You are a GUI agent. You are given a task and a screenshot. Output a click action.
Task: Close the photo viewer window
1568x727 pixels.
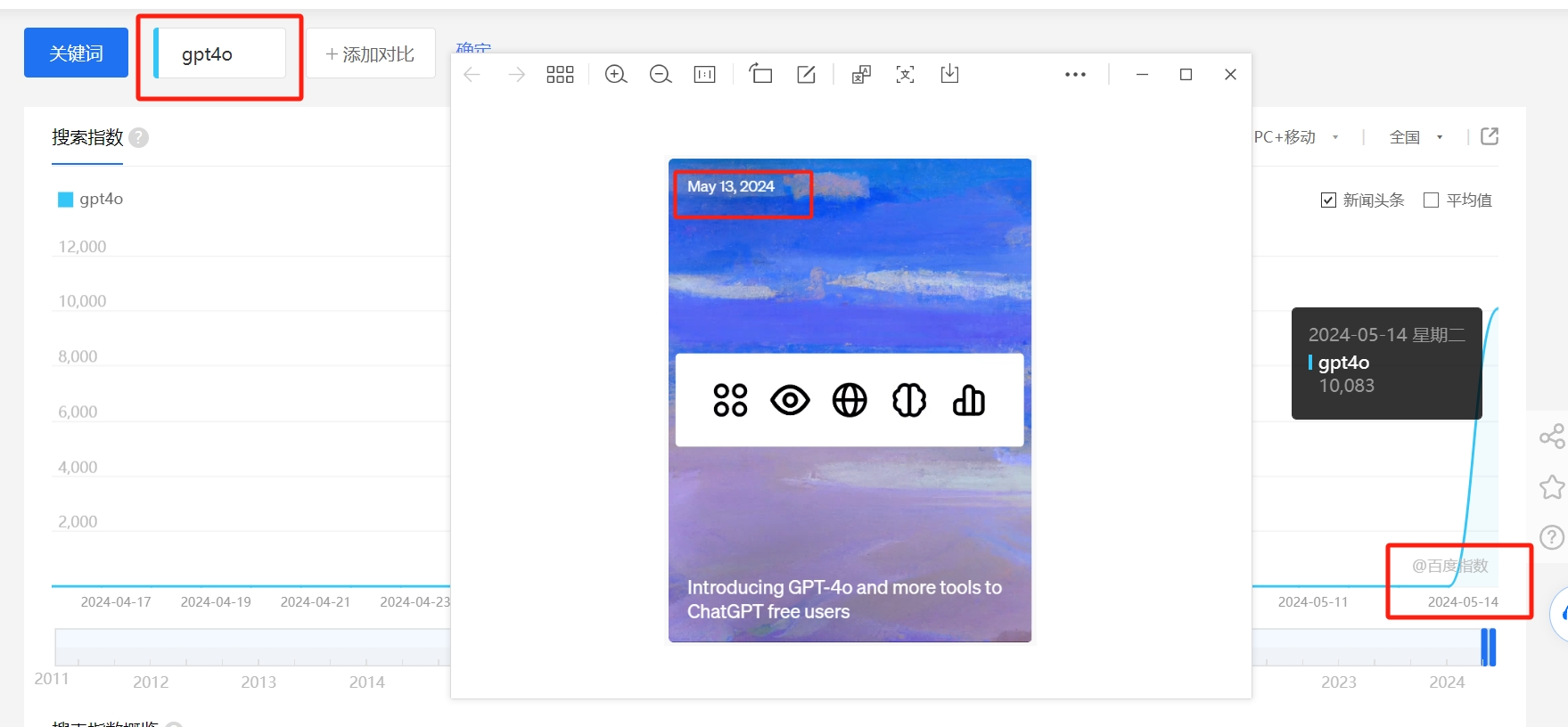[1230, 75]
